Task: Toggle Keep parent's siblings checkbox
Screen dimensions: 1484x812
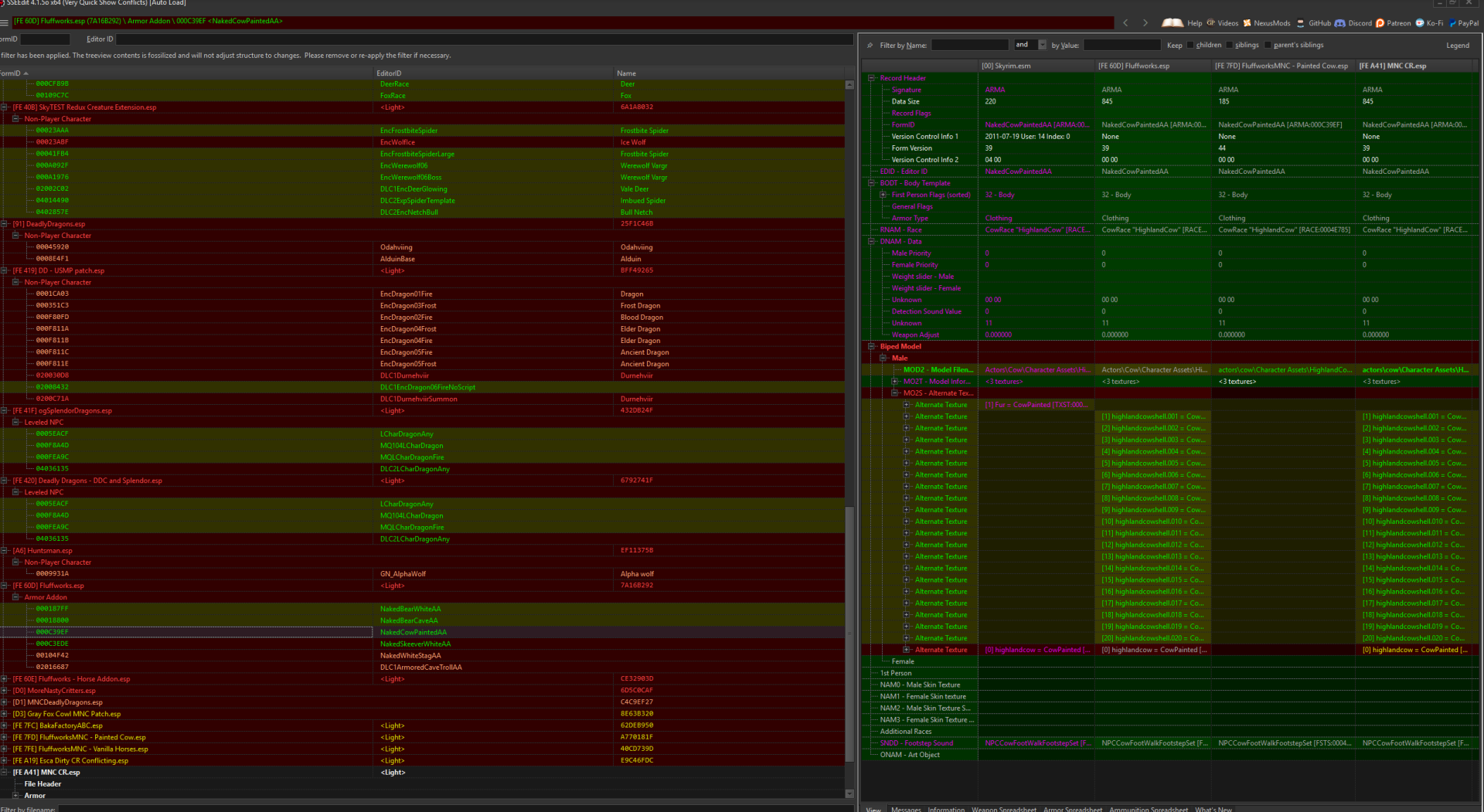Action: 1268,46
